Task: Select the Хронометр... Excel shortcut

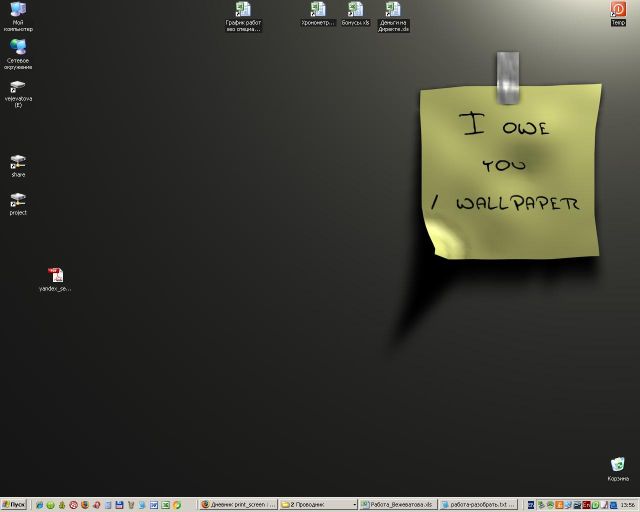Action: pyautogui.click(x=318, y=14)
